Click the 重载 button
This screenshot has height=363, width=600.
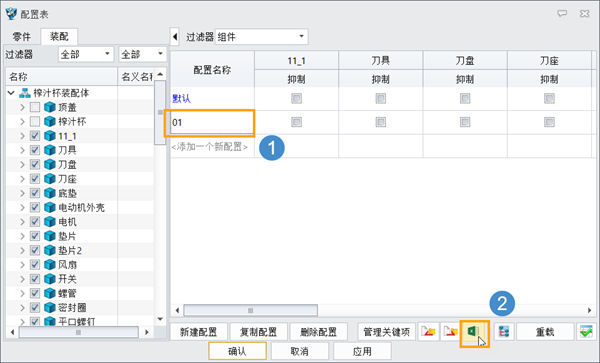click(x=545, y=332)
